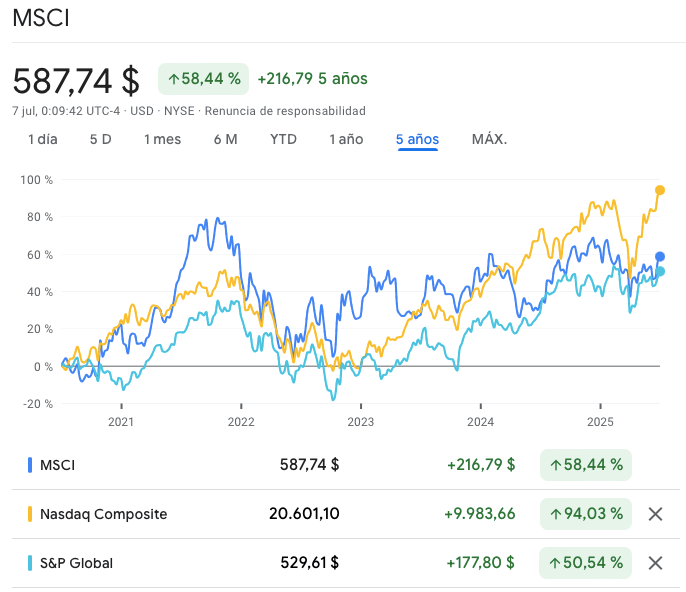Select the 1 día time range tab

pos(42,139)
